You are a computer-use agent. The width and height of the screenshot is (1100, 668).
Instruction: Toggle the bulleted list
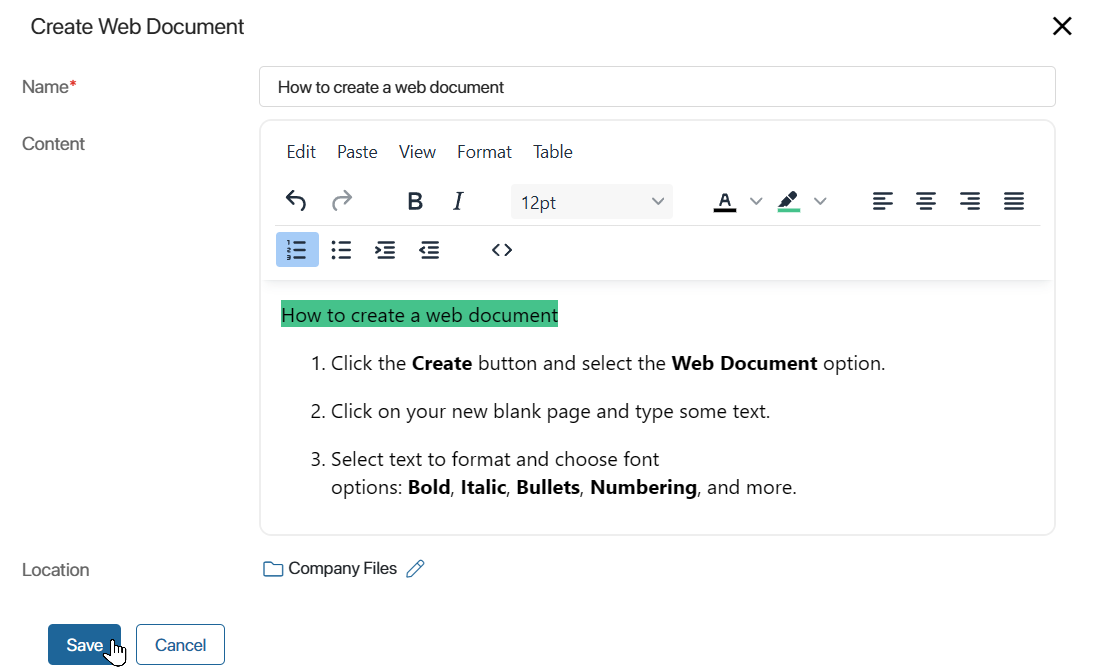tap(342, 250)
